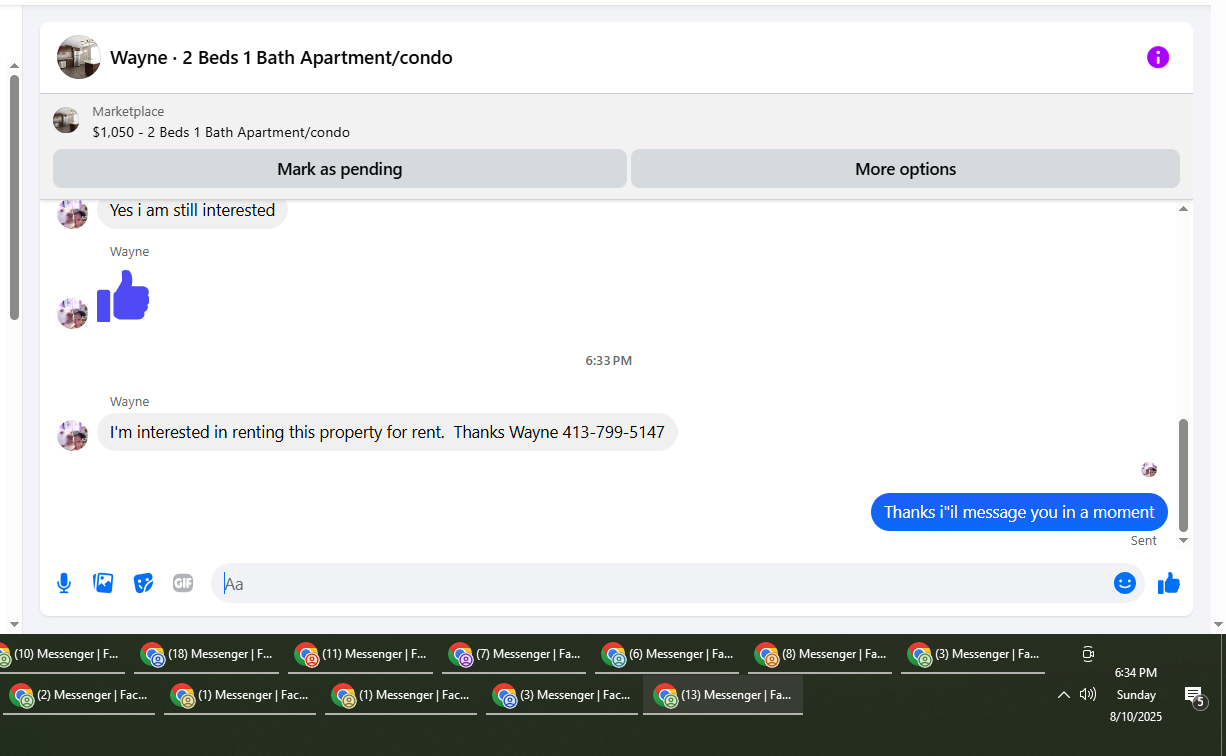Switch to '(18) Messenger' taskbar window

(207, 655)
